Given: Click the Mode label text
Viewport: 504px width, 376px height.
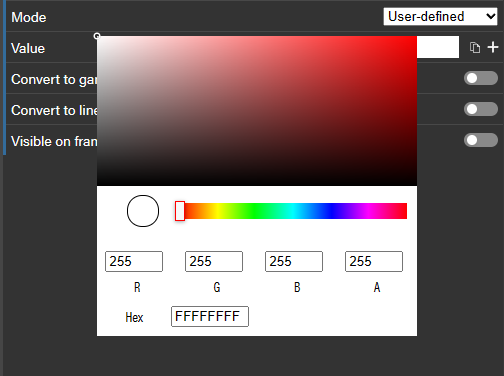Looking at the screenshot, I should pyautogui.click(x=29, y=17).
